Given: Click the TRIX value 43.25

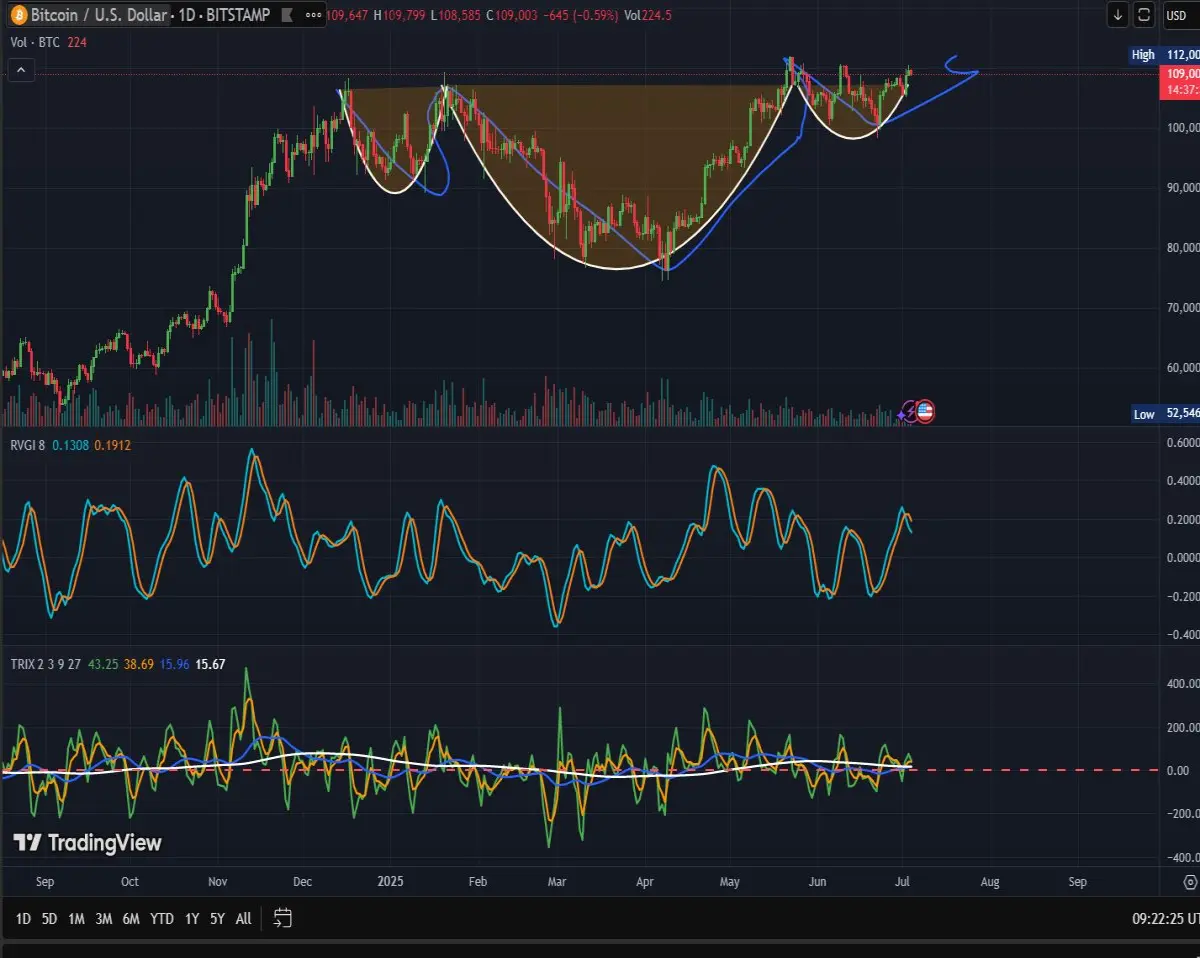Looking at the screenshot, I should point(103,664).
